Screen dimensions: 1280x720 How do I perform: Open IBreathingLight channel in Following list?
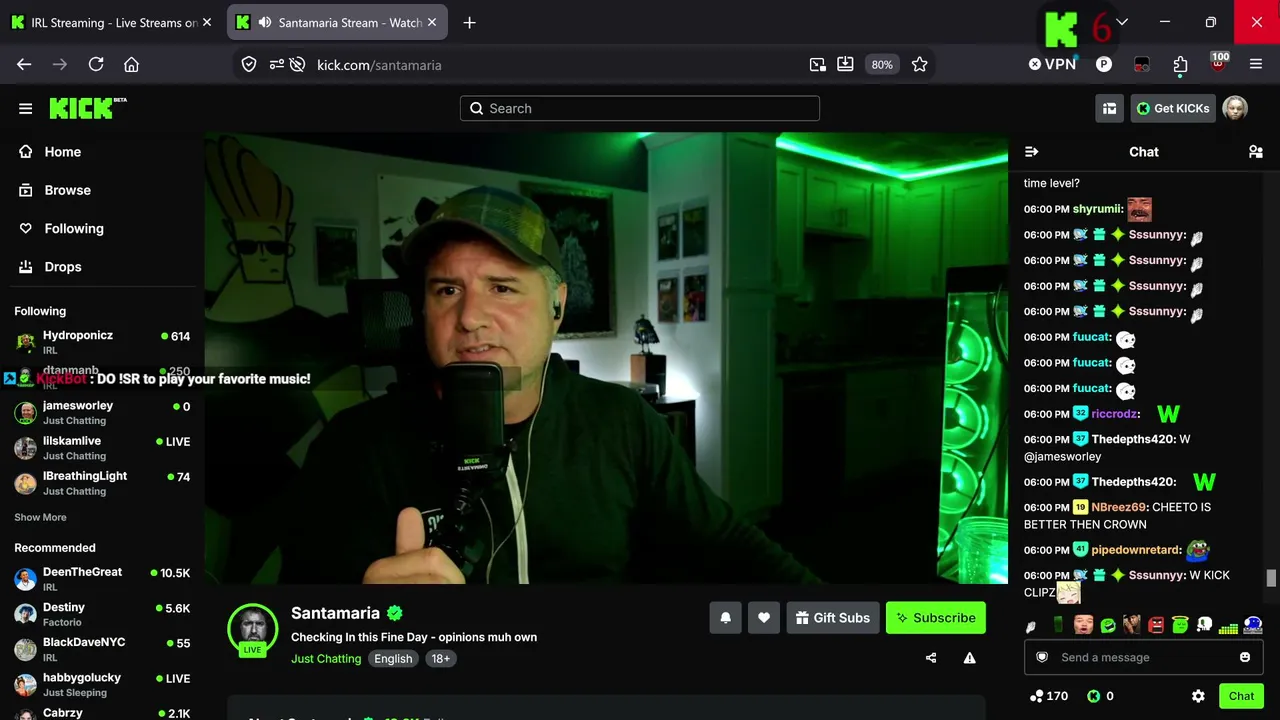102,483
